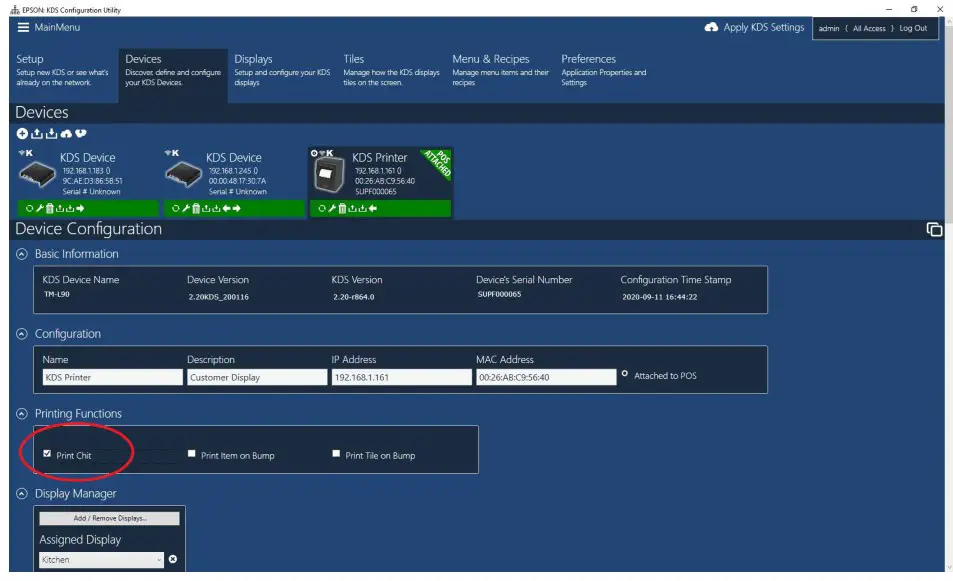
Task: Open the MainMenu hamburger icon
Action: pyautogui.click(x=23, y=27)
